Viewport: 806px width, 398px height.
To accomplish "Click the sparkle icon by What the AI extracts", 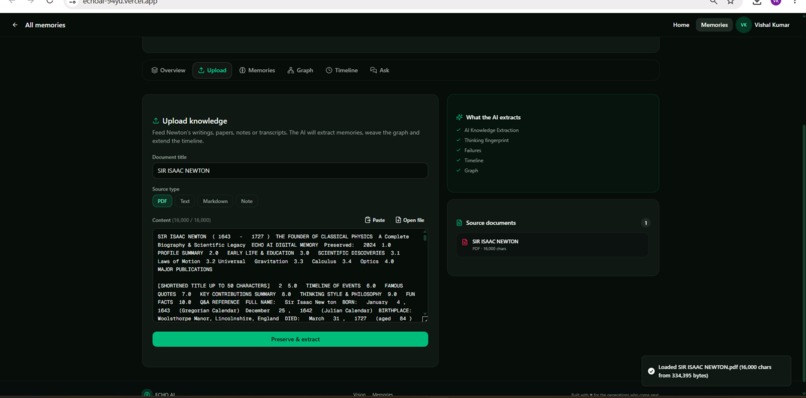I will (459, 117).
